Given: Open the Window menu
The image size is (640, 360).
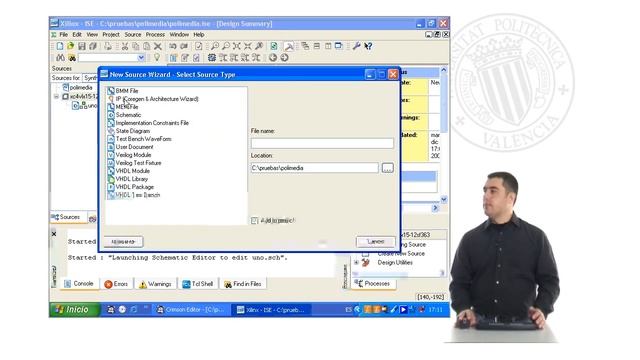Looking at the screenshot, I should pos(179,35).
